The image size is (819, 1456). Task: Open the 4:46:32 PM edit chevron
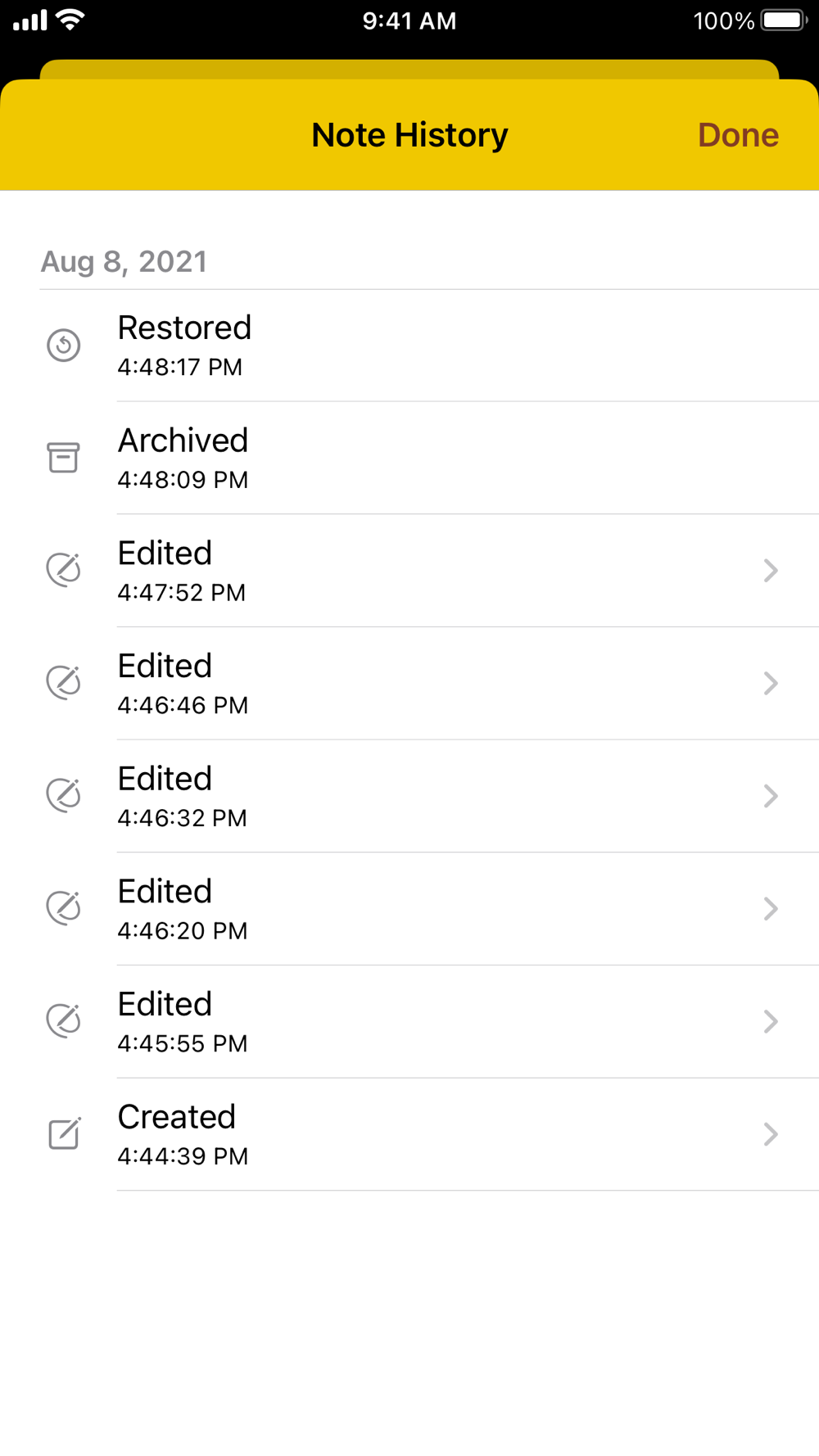coord(770,796)
